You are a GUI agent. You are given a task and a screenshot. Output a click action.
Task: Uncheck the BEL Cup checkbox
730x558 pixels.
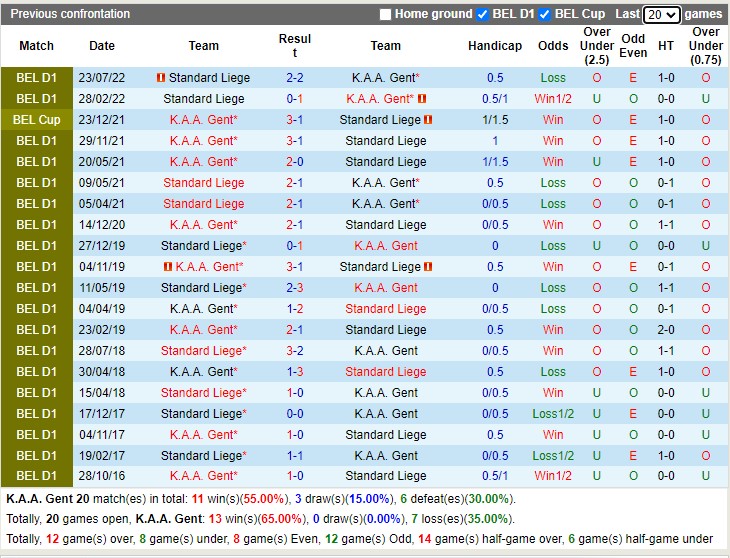544,14
